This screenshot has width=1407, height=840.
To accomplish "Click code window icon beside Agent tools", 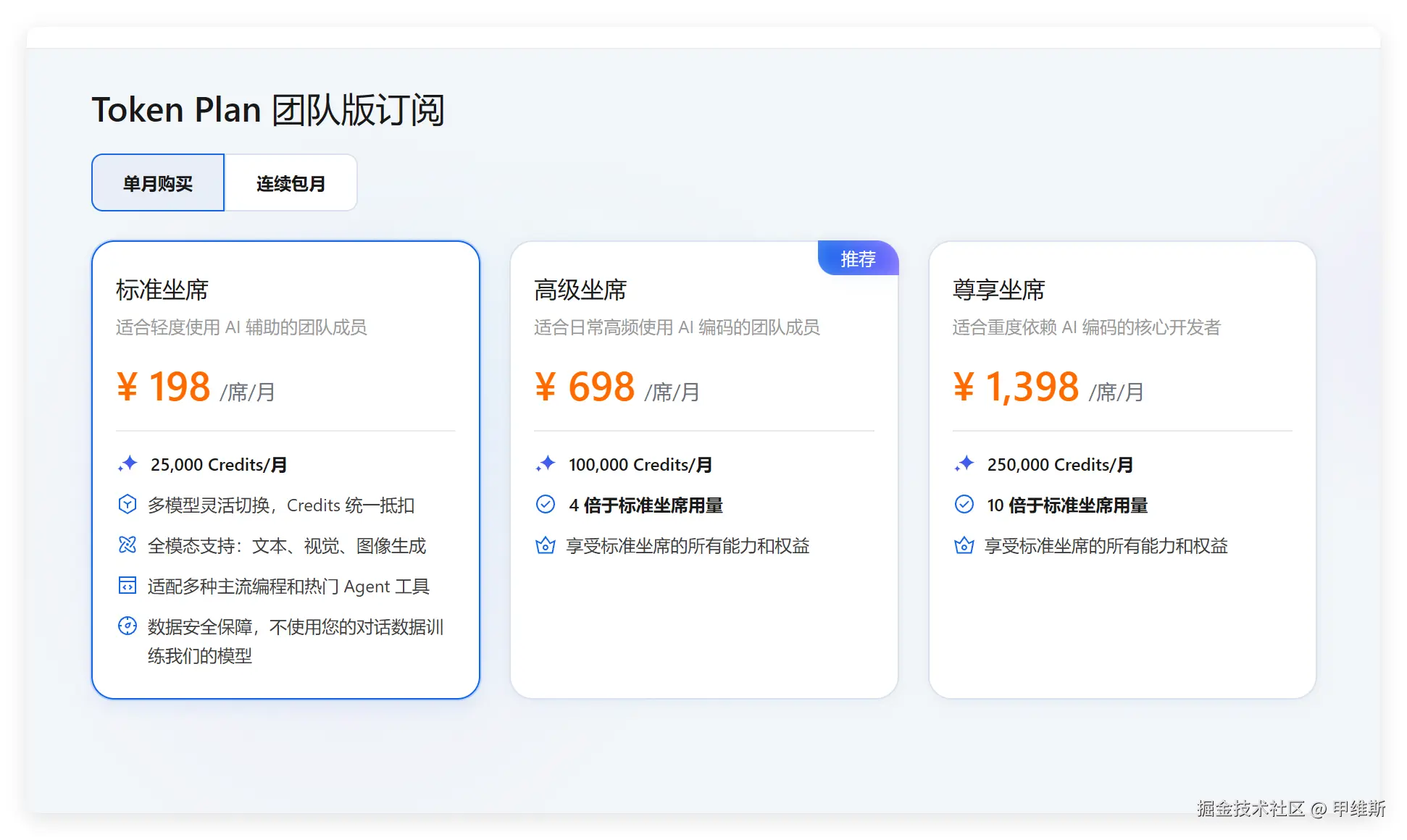I will (x=128, y=585).
